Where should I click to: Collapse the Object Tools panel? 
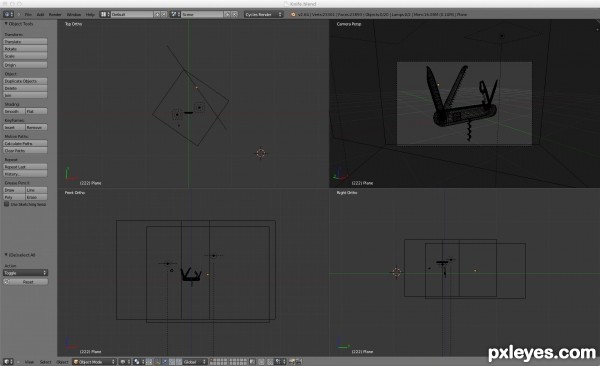6,24
